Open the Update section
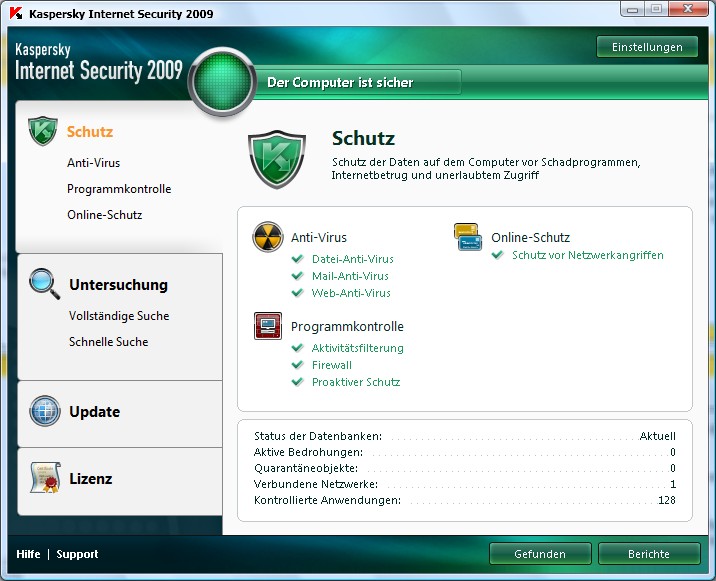This screenshot has width=716, height=581. pos(95,412)
